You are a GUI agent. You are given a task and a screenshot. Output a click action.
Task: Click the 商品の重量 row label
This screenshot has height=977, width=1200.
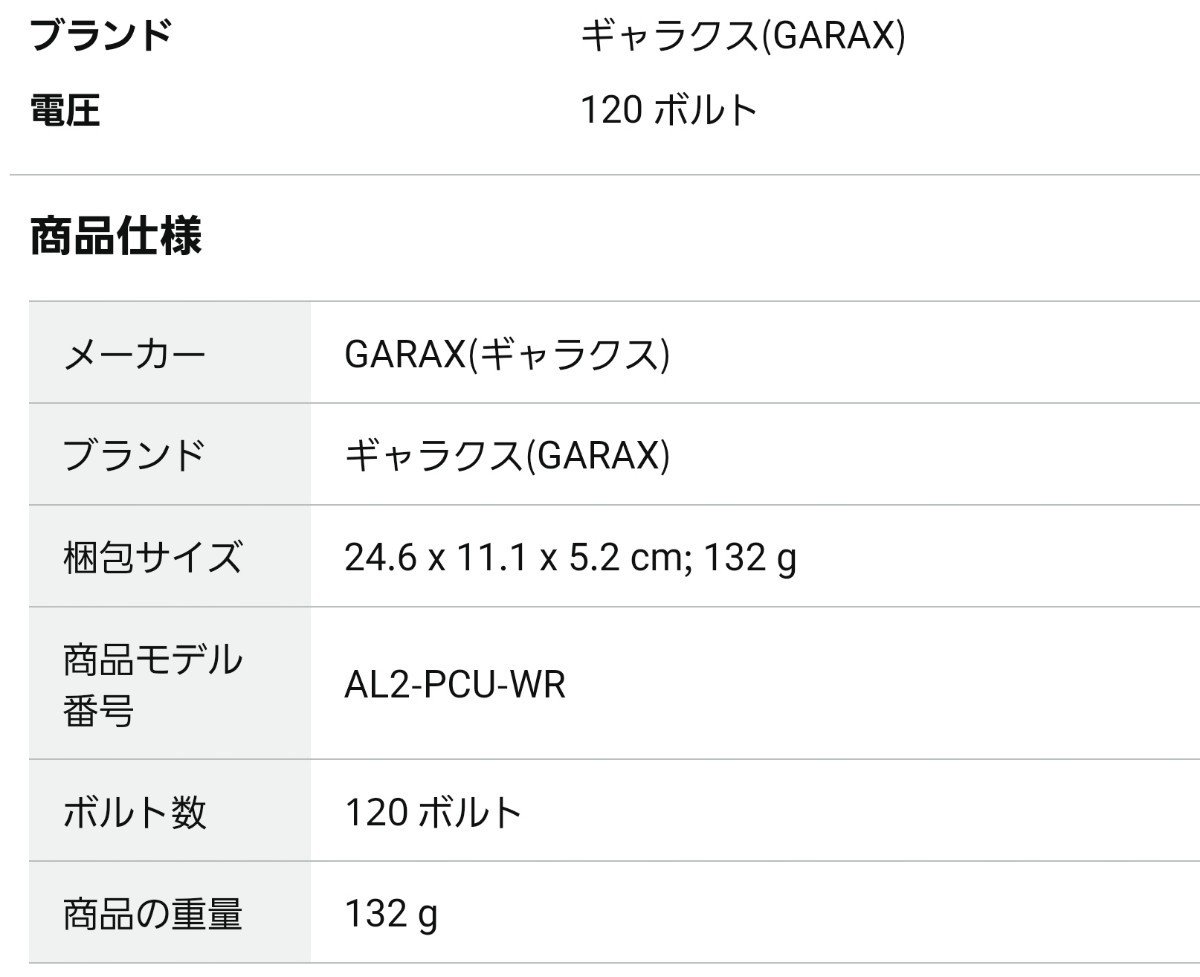coord(152,913)
